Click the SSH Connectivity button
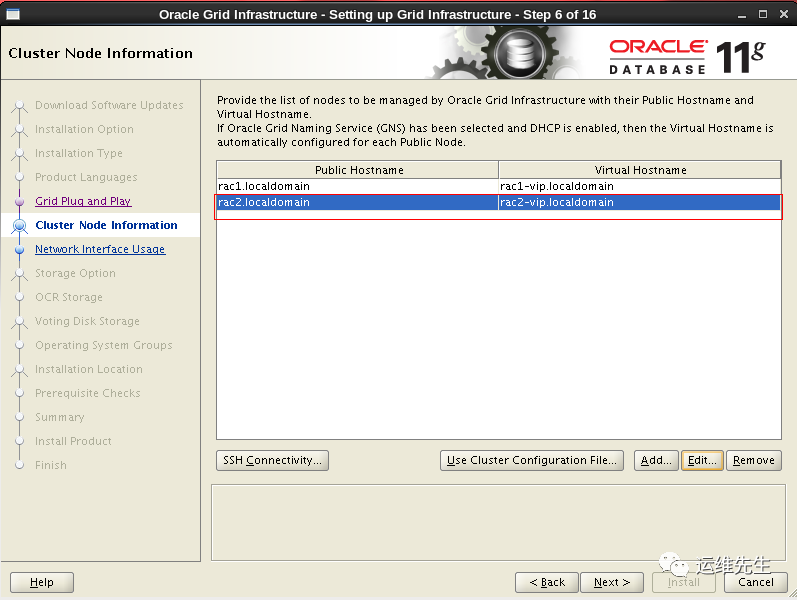Screen dimensions: 797x600 (272, 460)
